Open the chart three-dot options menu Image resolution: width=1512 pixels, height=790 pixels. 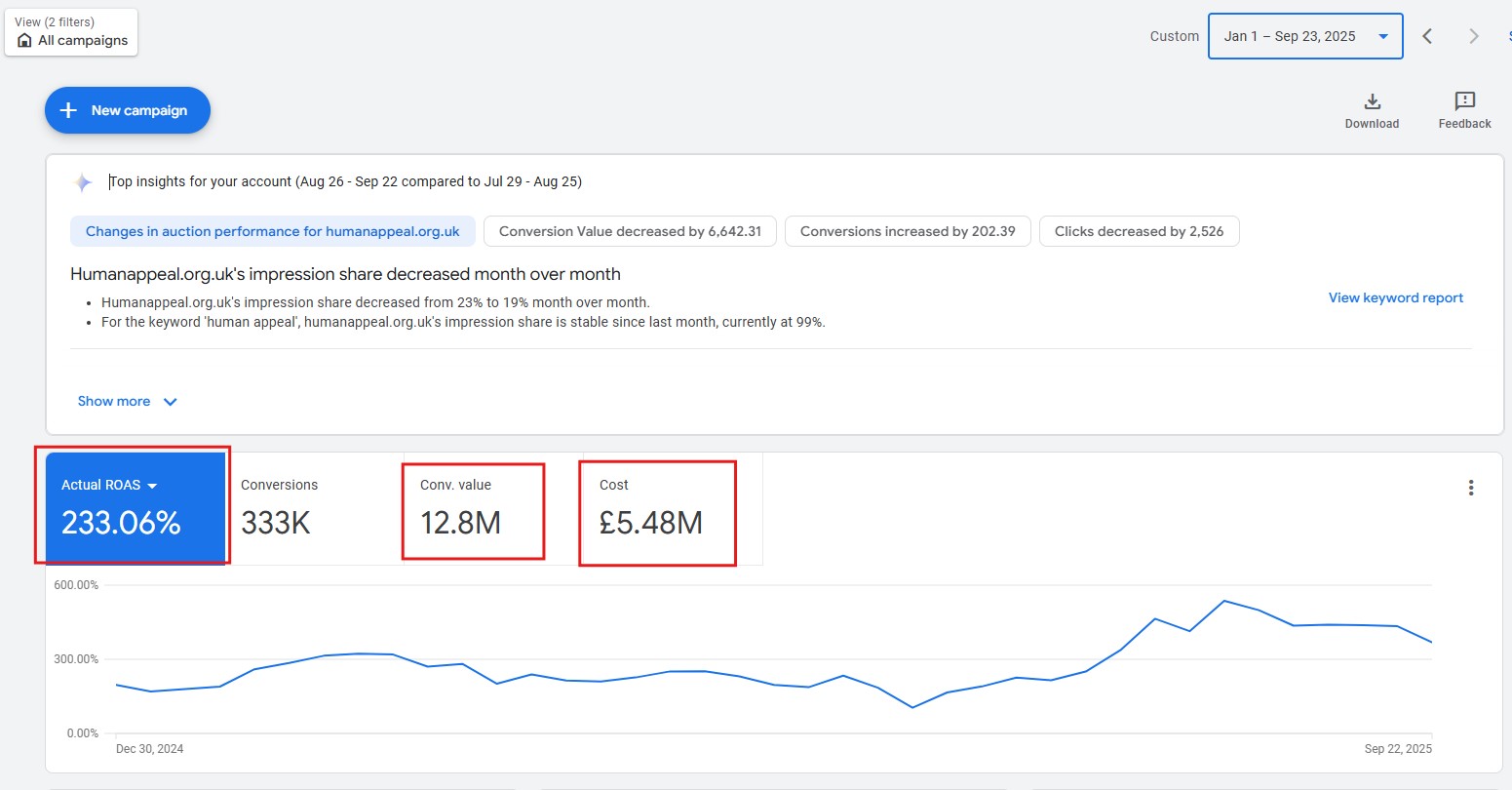click(x=1471, y=488)
